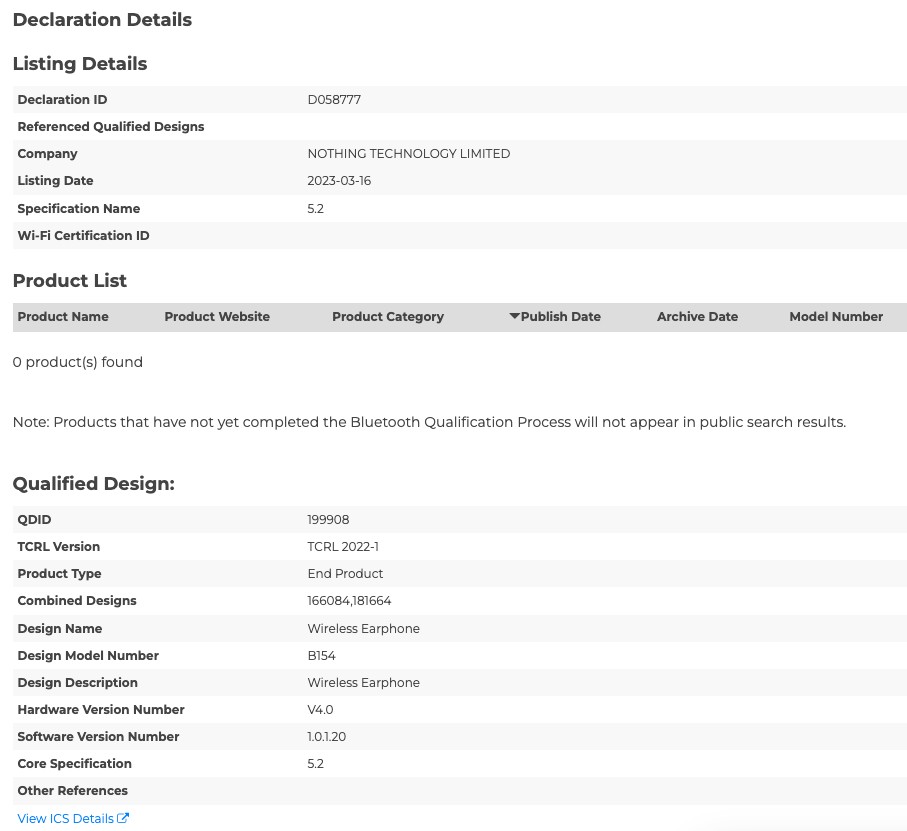Viewport: 907px width, 831px height.
Task: Select the Model Number column header
Action: [836, 317]
